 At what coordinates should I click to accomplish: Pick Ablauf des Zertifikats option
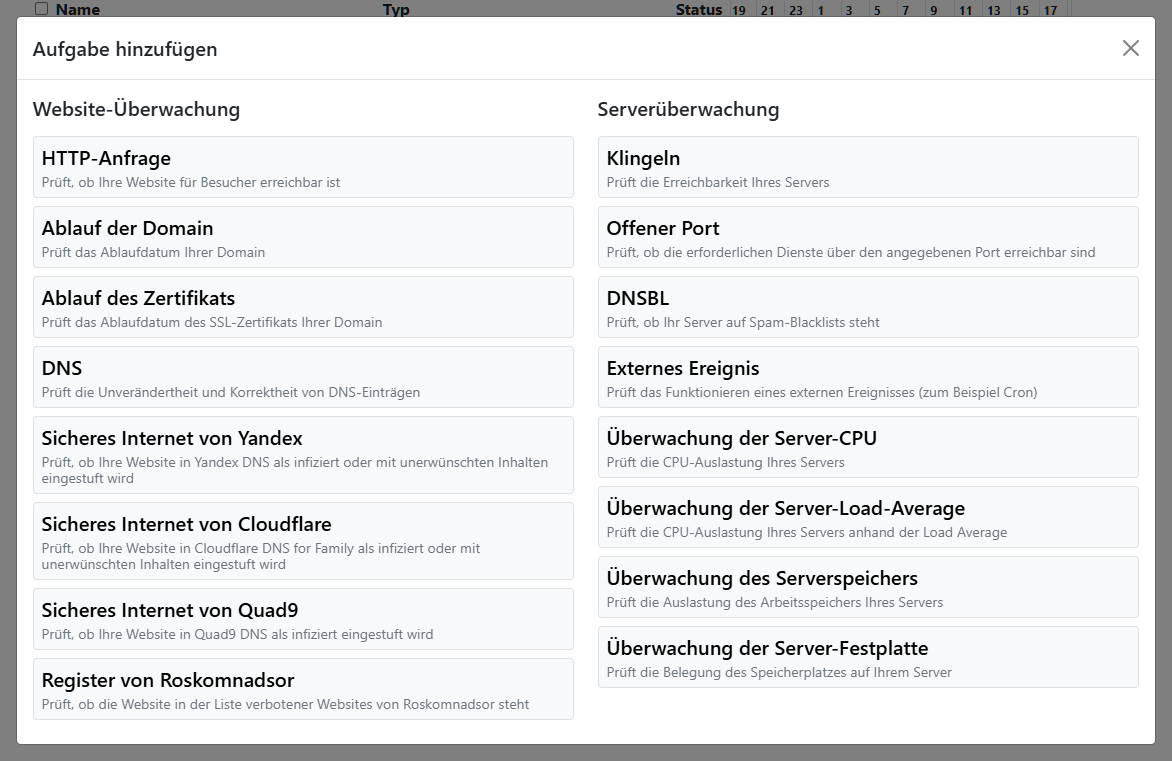click(303, 307)
